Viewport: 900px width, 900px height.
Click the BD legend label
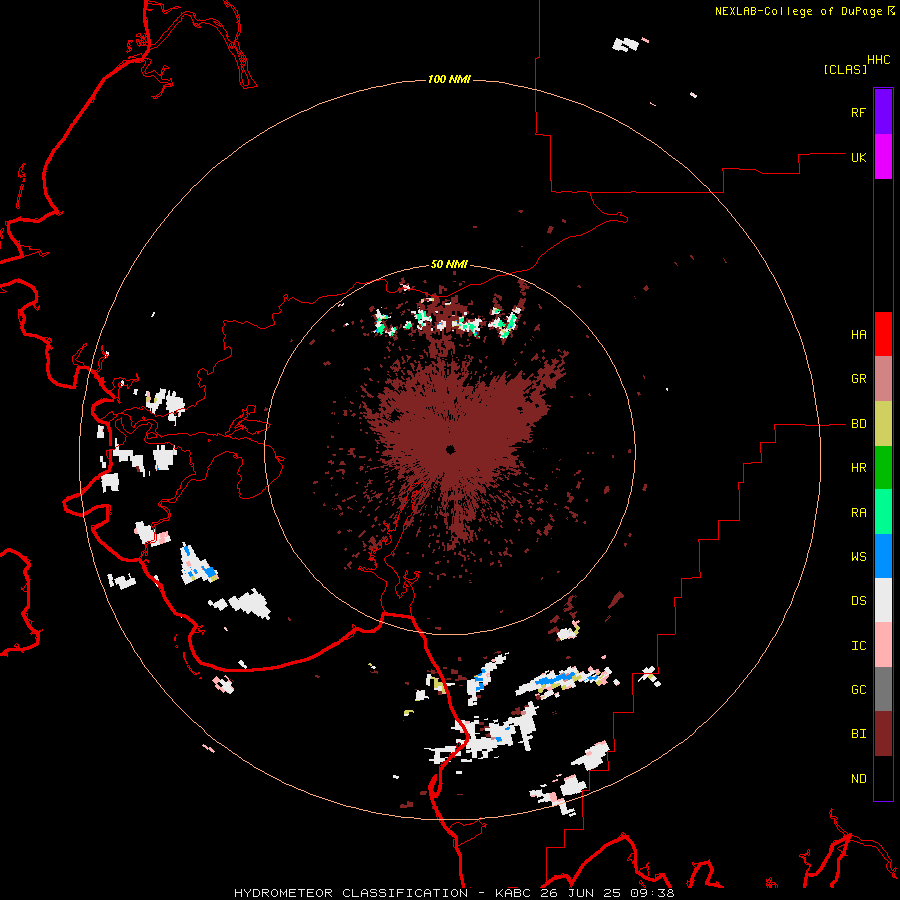coord(858,424)
